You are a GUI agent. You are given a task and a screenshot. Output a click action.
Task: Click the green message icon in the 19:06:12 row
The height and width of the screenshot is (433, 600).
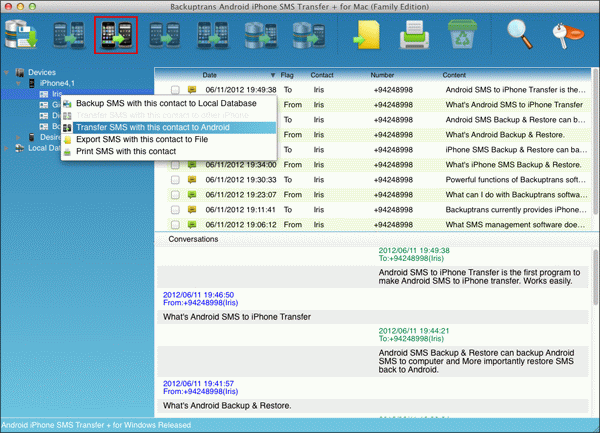pyautogui.click(x=192, y=225)
